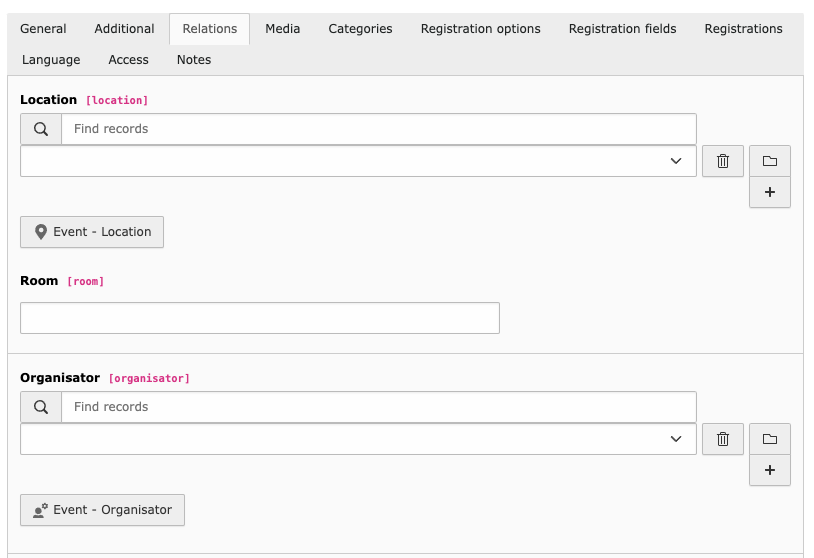
Task: Switch to the General tab
Action: point(43,29)
